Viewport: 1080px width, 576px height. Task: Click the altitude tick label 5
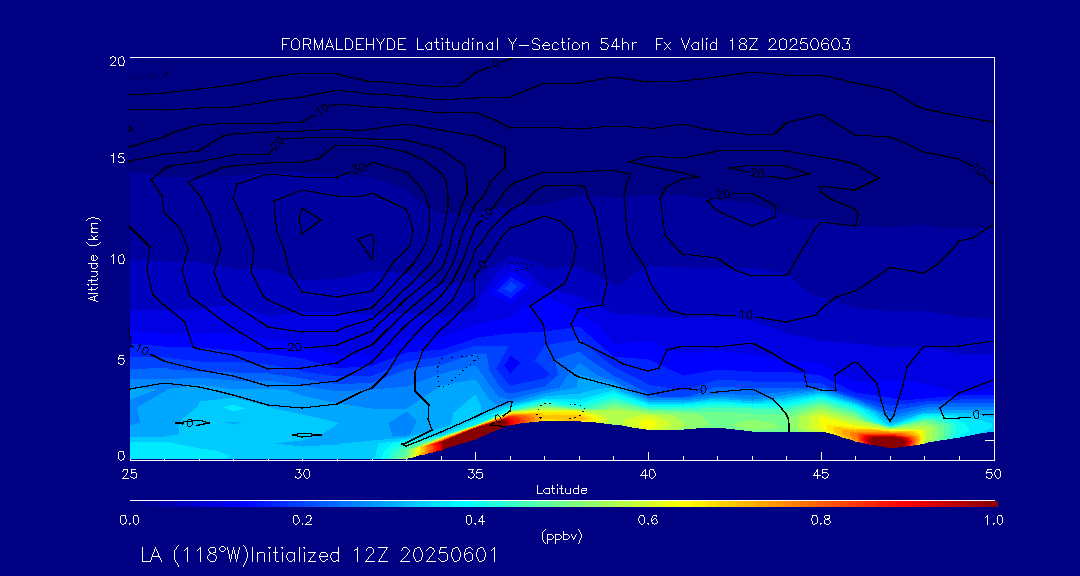pos(120,360)
